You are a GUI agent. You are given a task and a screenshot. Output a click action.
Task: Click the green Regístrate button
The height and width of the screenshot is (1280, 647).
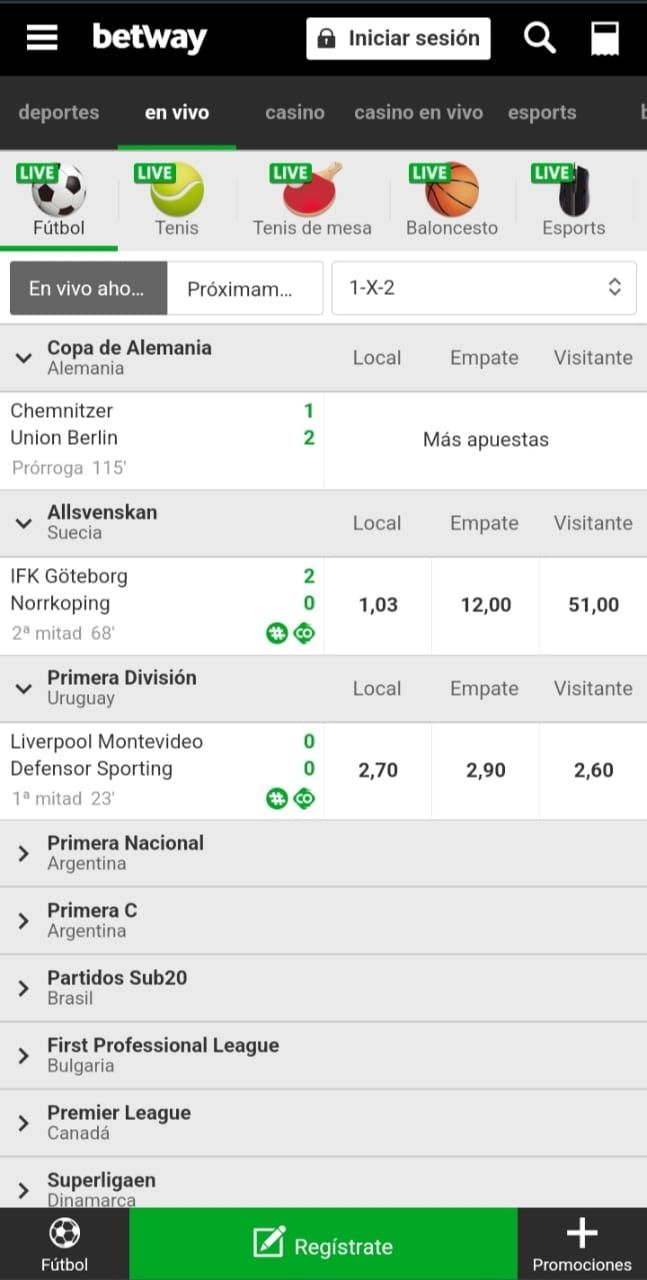click(323, 1244)
